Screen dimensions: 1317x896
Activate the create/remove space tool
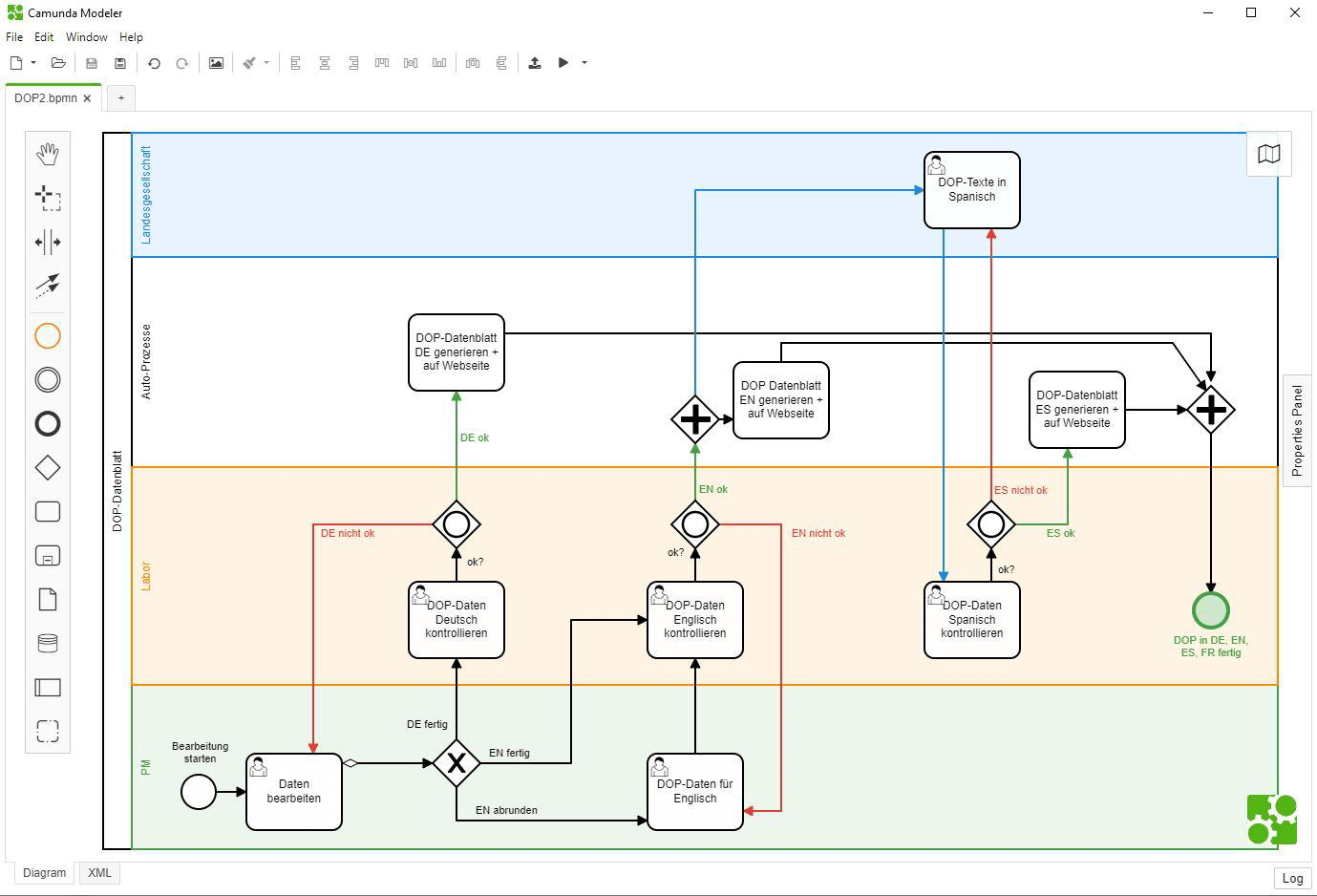click(x=48, y=242)
